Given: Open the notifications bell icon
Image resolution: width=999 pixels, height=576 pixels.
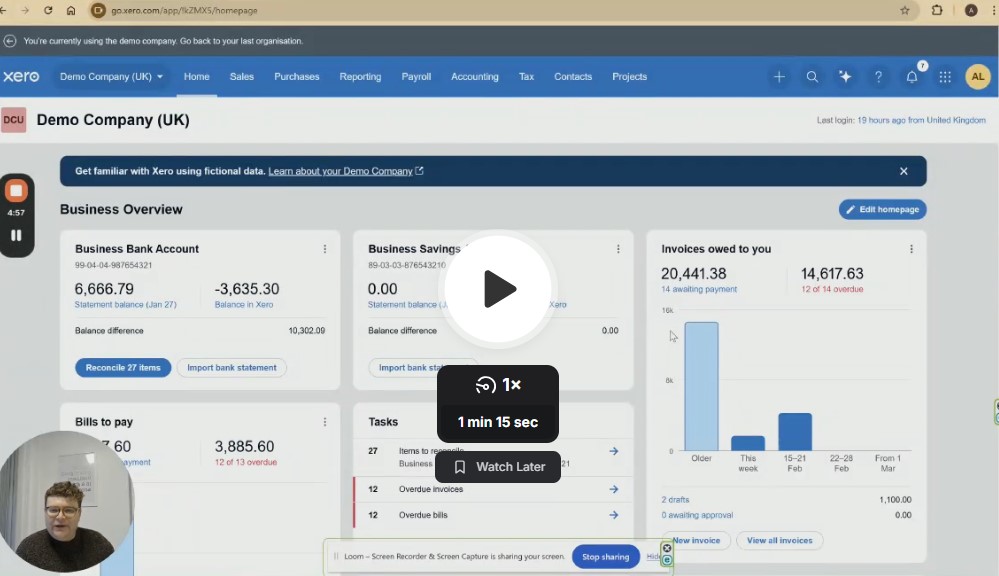Looking at the screenshot, I should (912, 76).
